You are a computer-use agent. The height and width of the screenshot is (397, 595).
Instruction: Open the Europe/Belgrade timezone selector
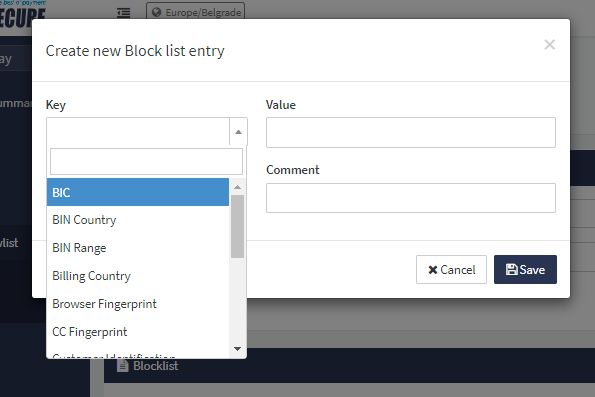click(x=195, y=11)
